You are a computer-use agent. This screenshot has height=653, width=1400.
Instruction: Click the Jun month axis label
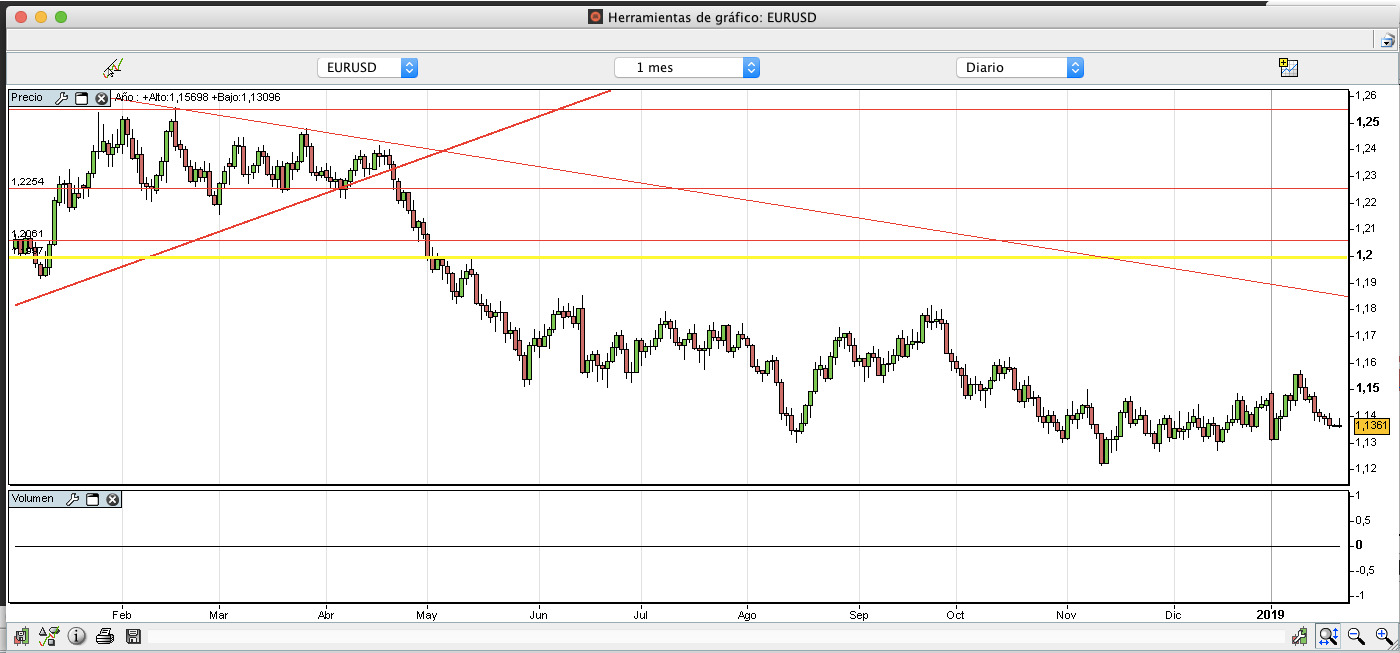(538, 614)
